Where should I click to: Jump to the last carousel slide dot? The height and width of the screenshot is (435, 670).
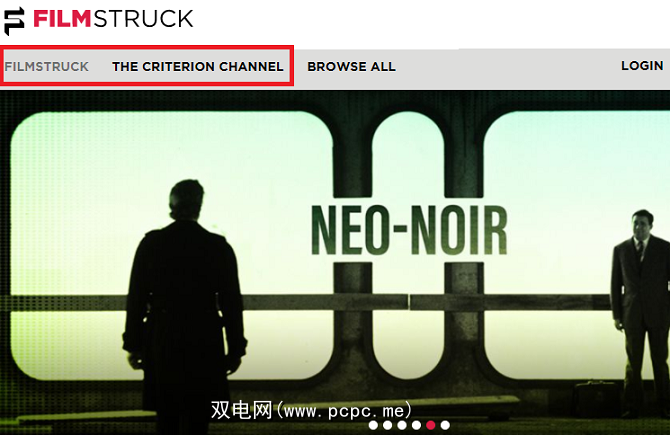[x=445, y=425]
